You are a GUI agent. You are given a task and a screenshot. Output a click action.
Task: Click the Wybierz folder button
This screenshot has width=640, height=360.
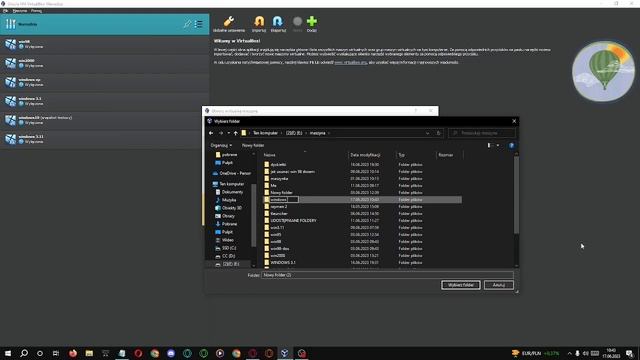[x=460, y=285]
